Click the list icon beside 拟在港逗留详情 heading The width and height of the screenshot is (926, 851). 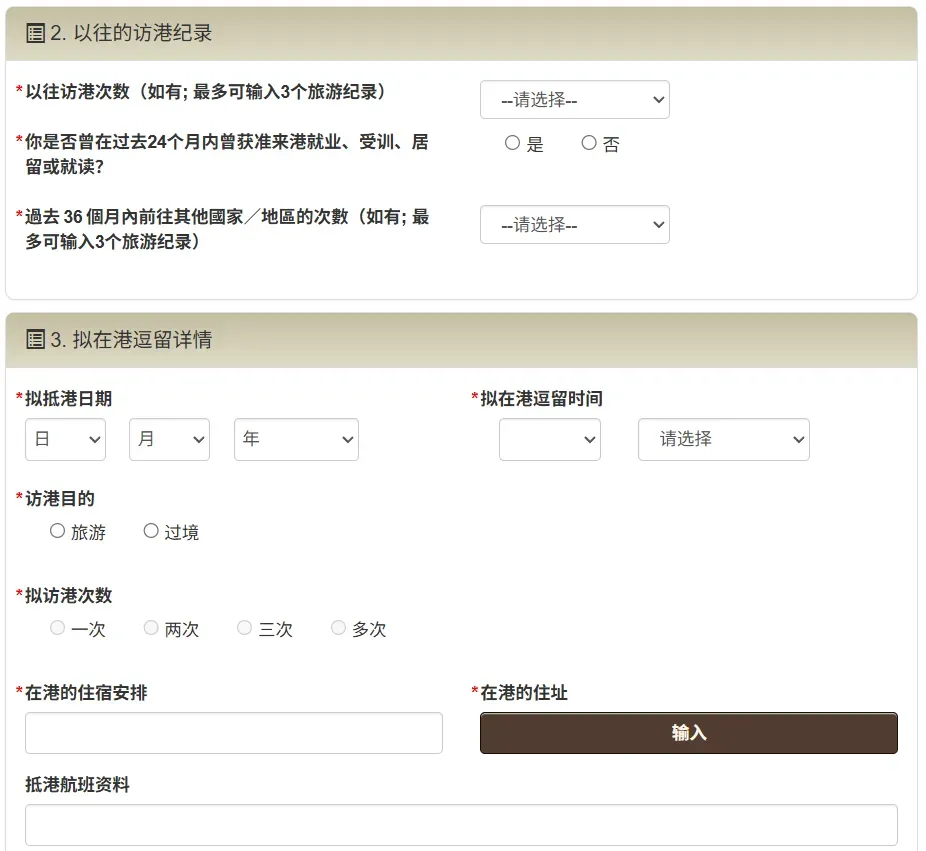35,340
